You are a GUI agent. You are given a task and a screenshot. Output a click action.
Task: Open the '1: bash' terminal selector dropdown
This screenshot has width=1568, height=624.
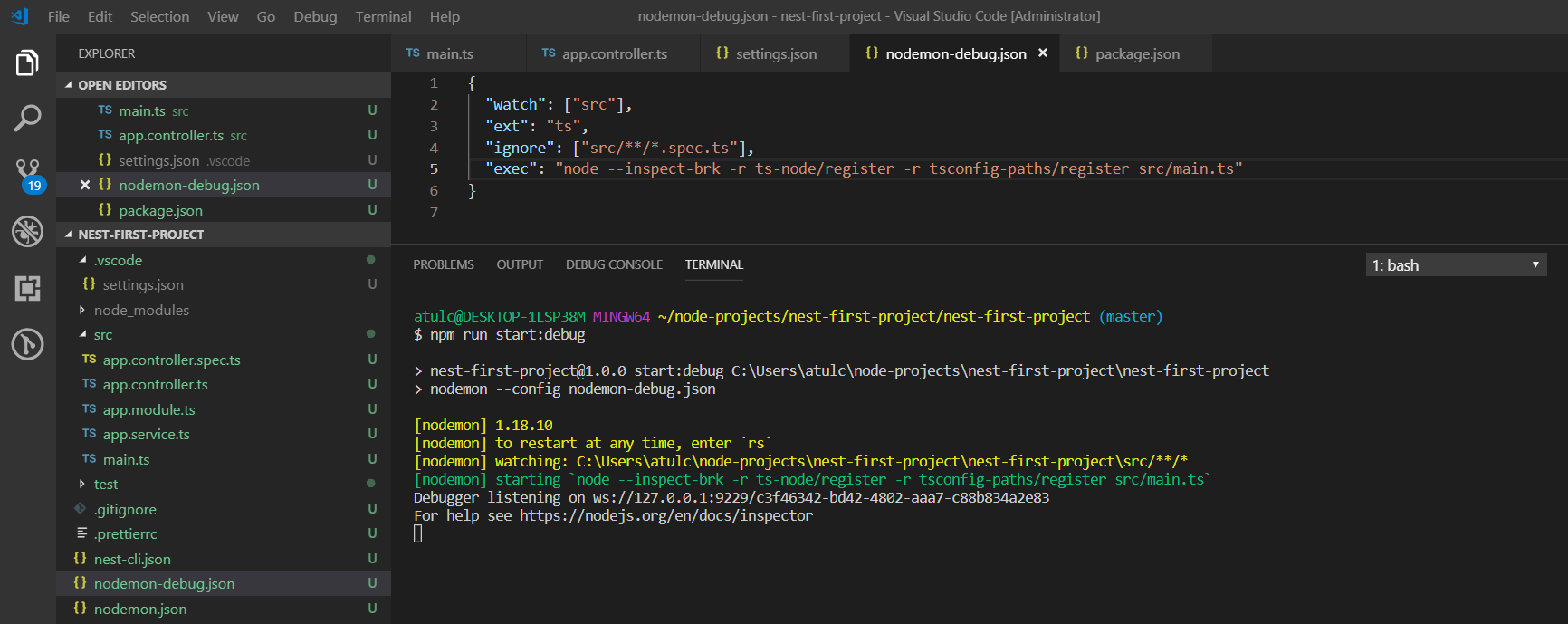(1456, 265)
